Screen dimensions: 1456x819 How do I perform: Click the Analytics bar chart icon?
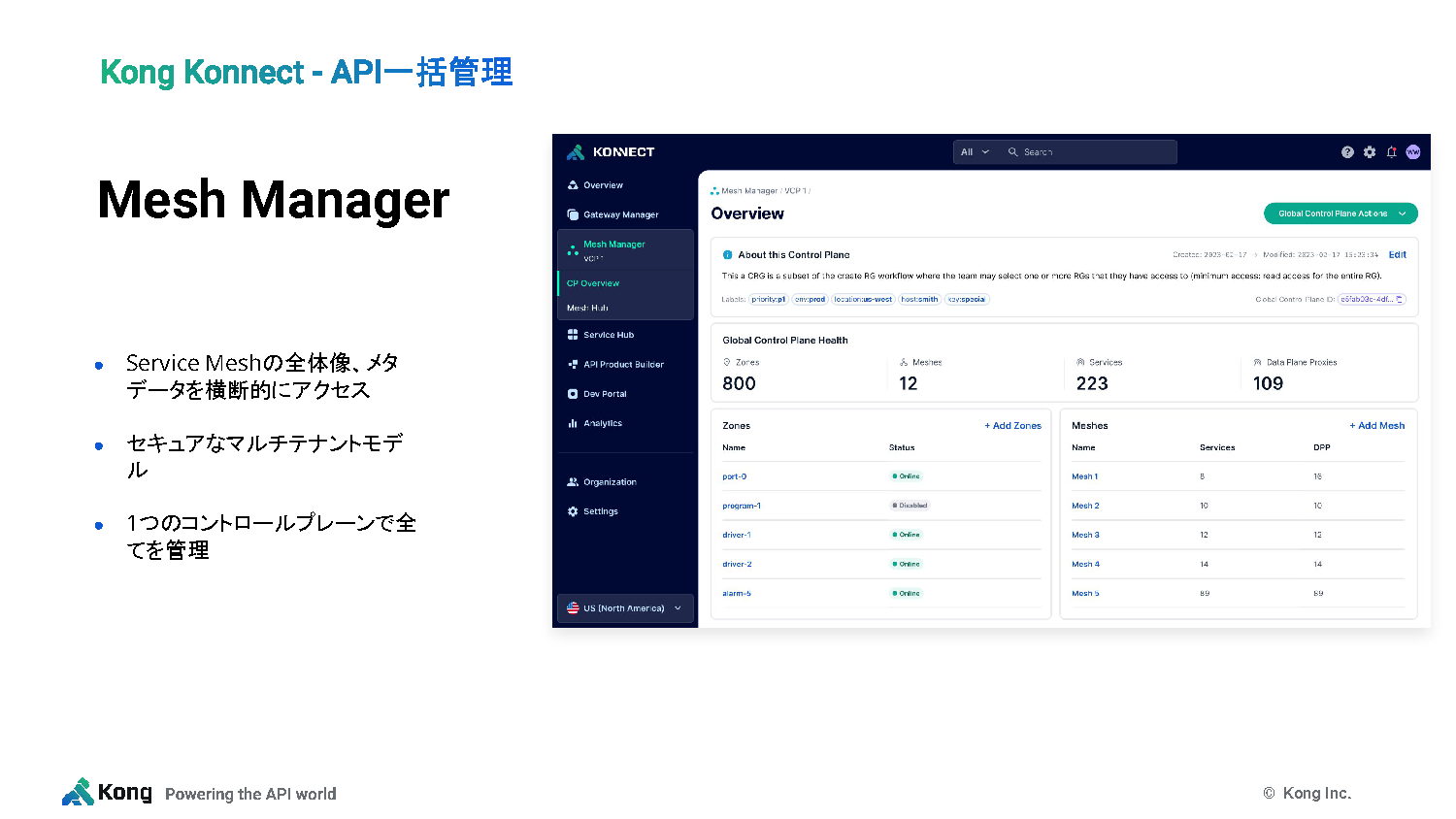click(x=573, y=423)
